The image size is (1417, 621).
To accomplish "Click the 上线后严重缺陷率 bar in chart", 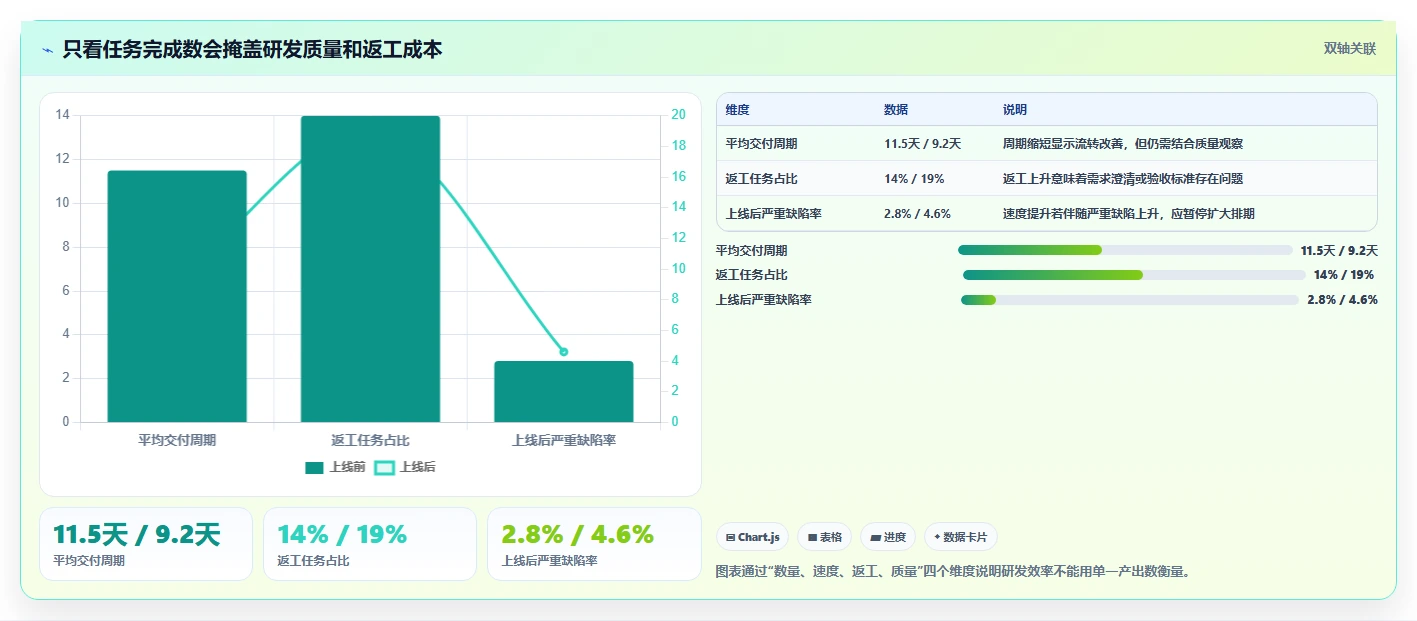I will (564, 391).
